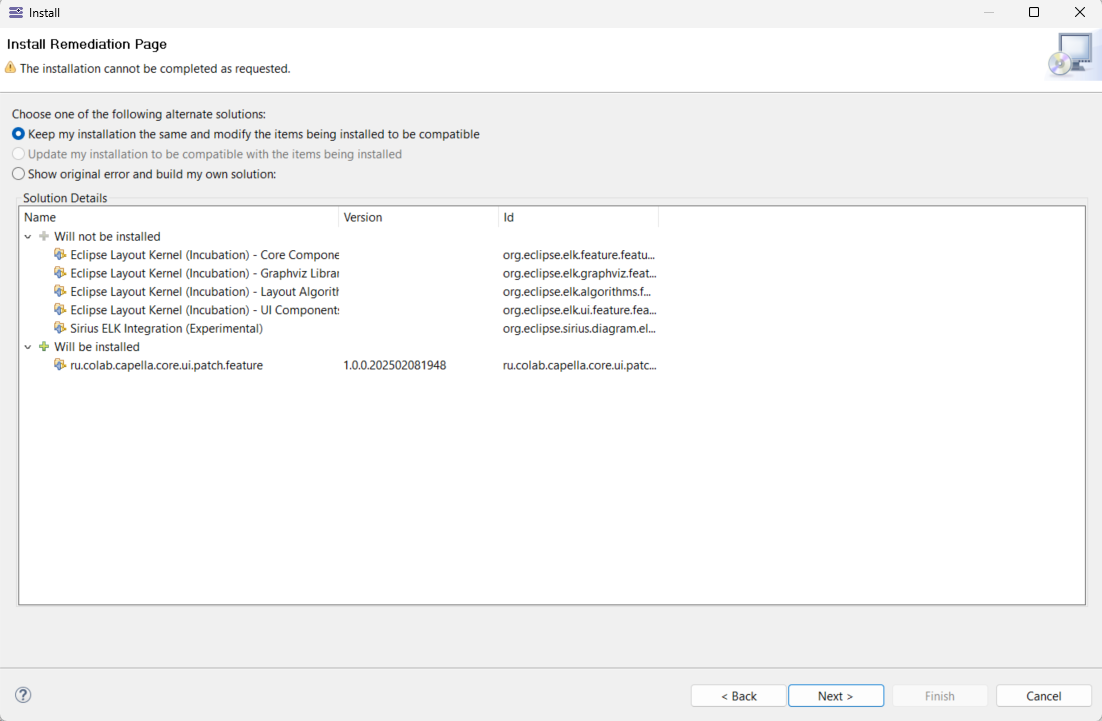Click the Version column header
This screenshot has height=721, width=1102.
click(418, 217)
